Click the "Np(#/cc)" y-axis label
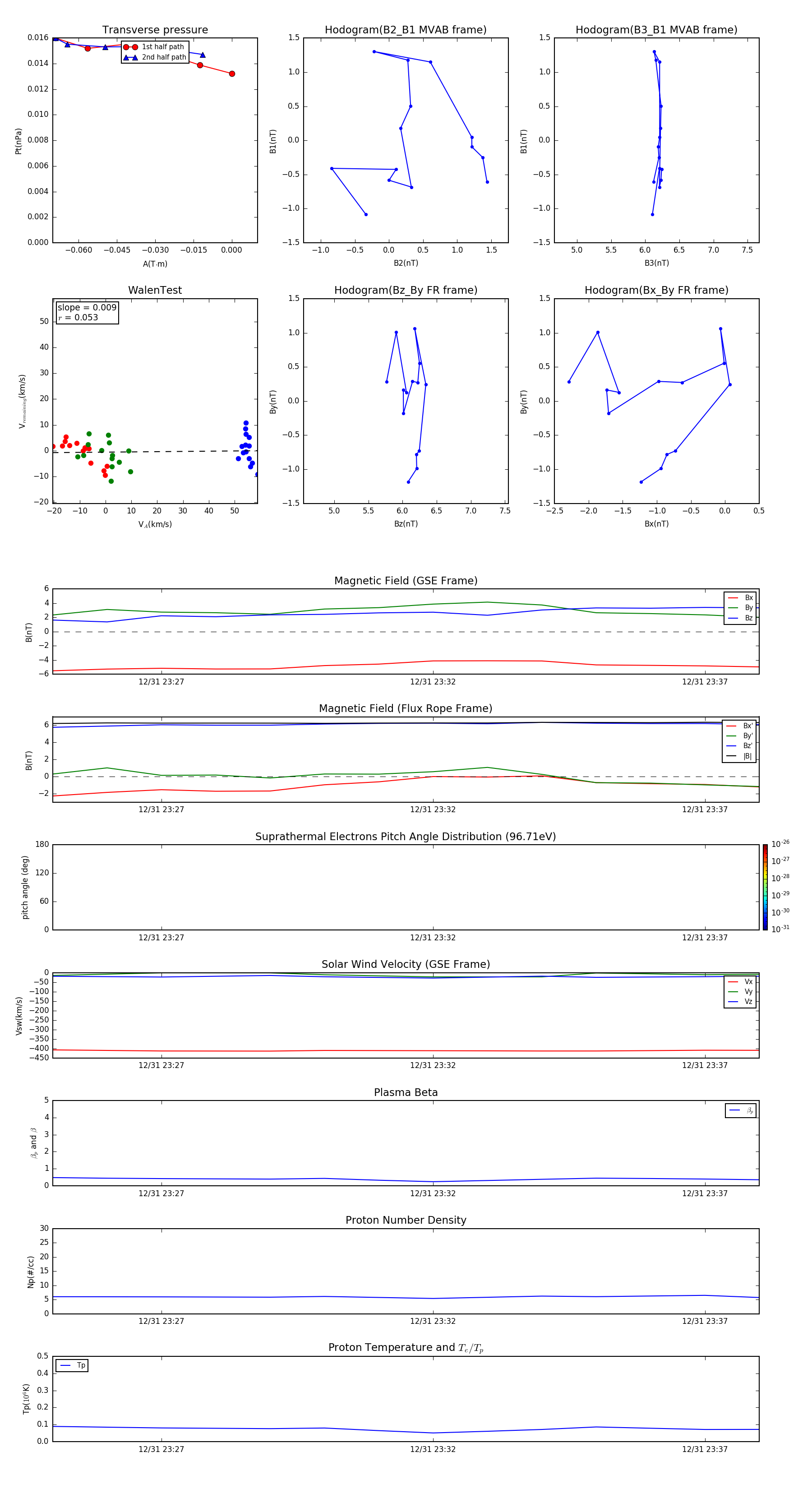 coord(31,1272)
